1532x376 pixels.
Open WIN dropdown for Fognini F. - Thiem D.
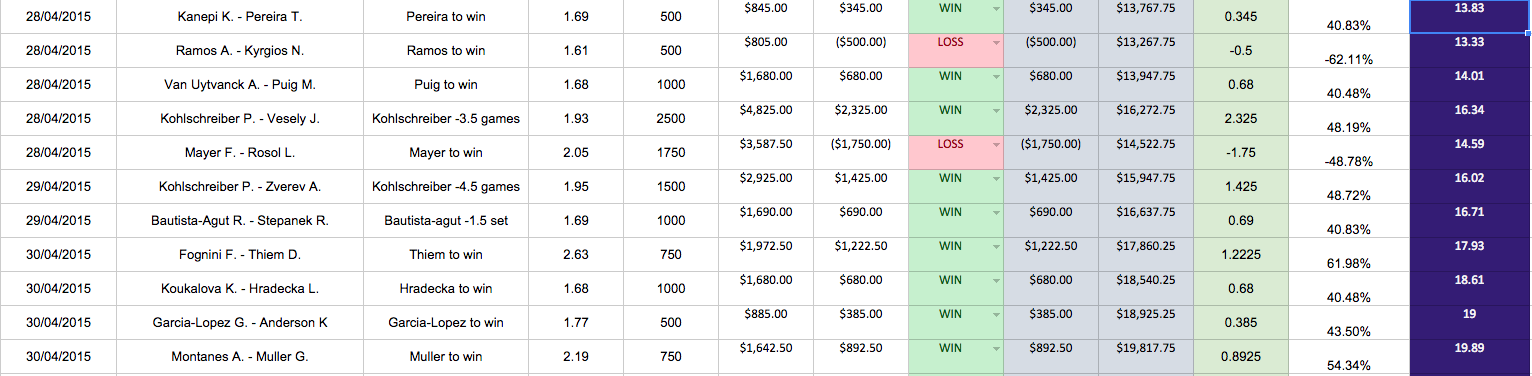point(995,247)
